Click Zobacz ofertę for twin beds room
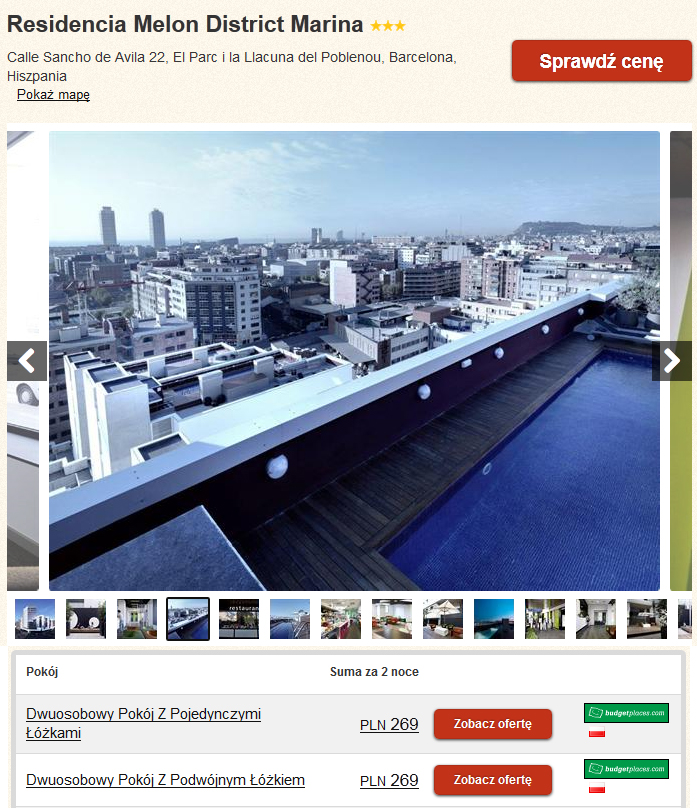 pos(493,724)
